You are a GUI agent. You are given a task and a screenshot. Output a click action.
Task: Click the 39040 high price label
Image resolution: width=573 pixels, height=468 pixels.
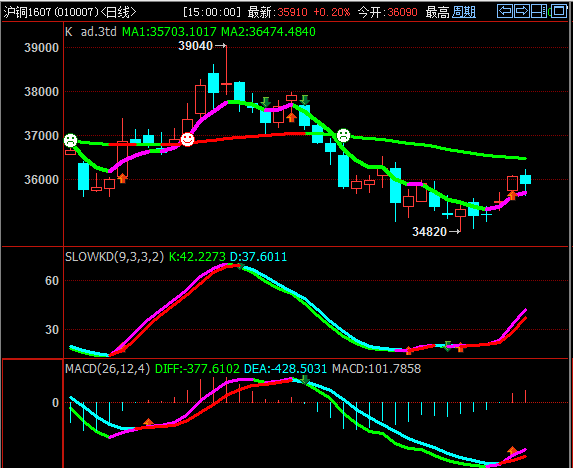(196, 46)
